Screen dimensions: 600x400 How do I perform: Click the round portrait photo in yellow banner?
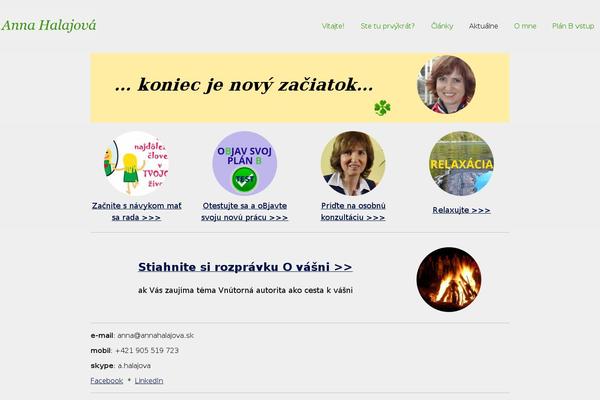(446, 85)
